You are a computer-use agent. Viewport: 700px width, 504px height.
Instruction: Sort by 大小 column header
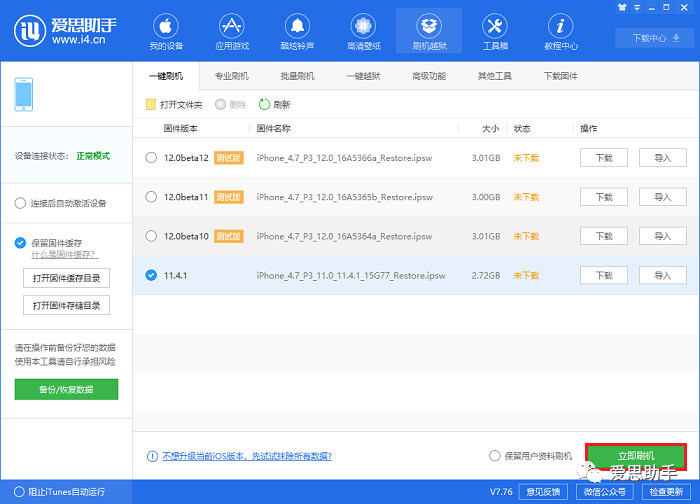pyautogui.click(x=490, y=129)
